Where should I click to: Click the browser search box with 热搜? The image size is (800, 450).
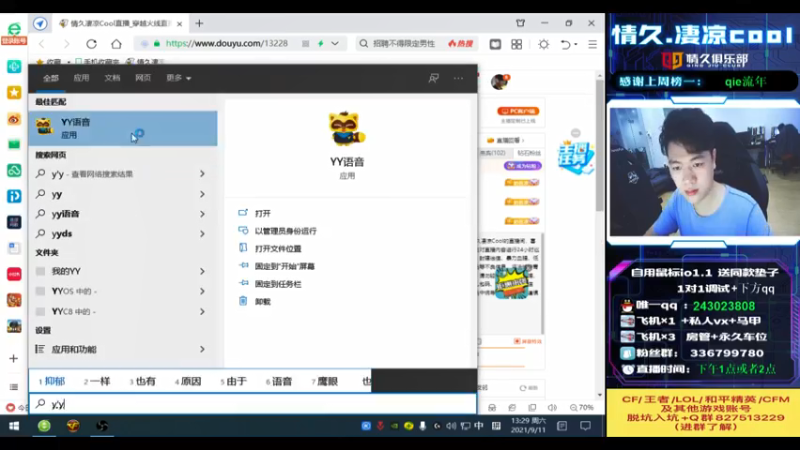tap(416, 44)
